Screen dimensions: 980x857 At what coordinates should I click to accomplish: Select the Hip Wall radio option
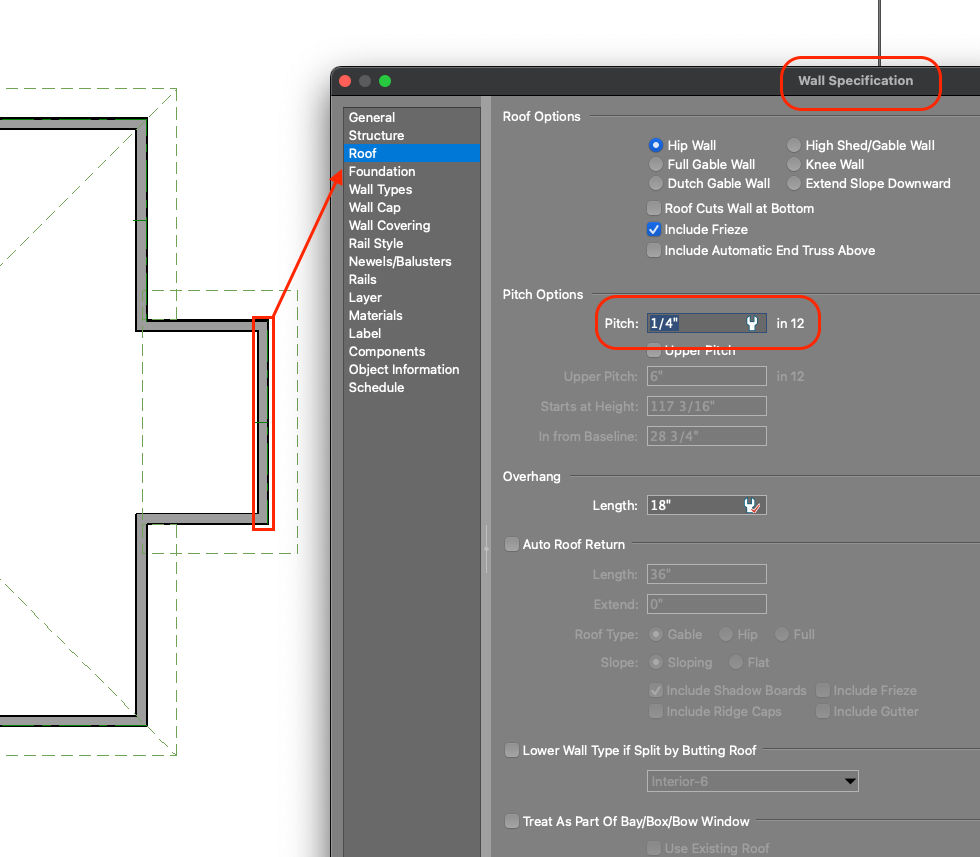click(x=656, y=146)
